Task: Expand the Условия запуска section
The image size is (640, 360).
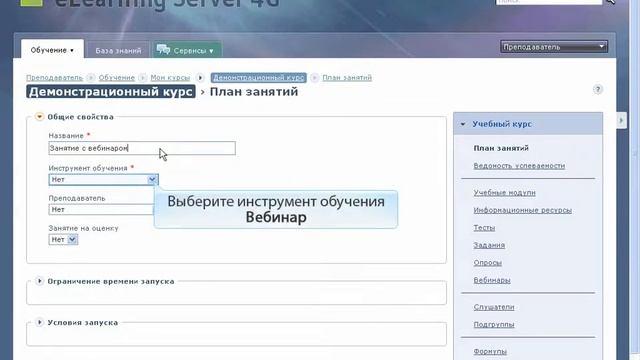Action: point(39,322)
